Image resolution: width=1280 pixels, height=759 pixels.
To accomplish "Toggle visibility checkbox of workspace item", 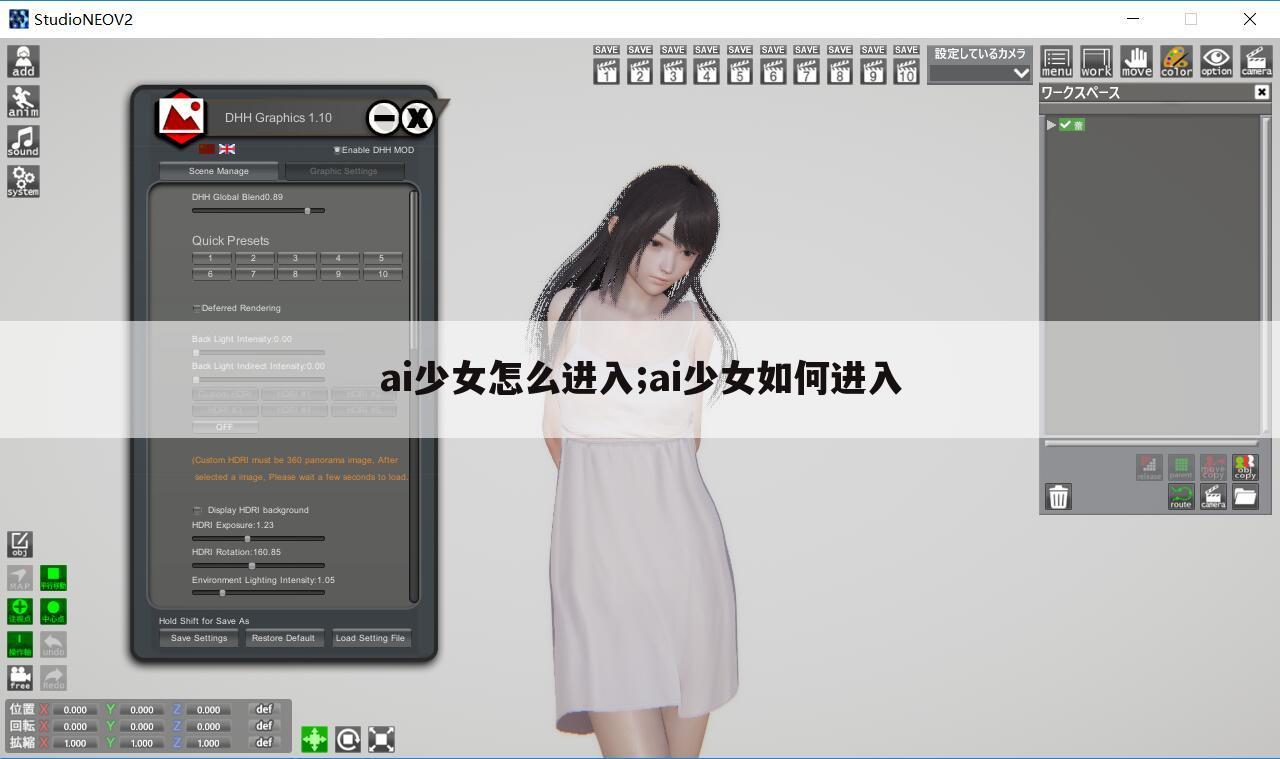I will (x=1066, y=125).
